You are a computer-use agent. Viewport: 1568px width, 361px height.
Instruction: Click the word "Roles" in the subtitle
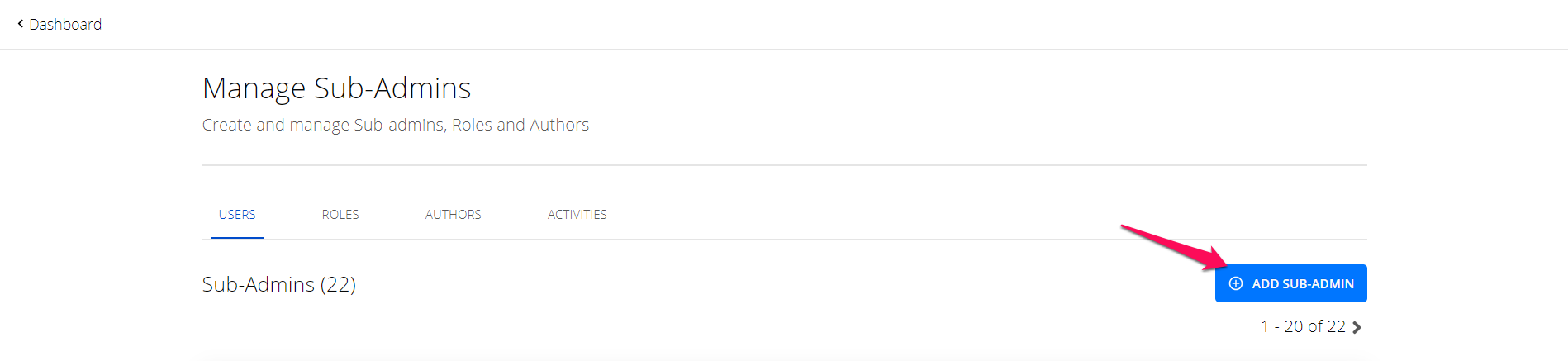click(472, 125)
